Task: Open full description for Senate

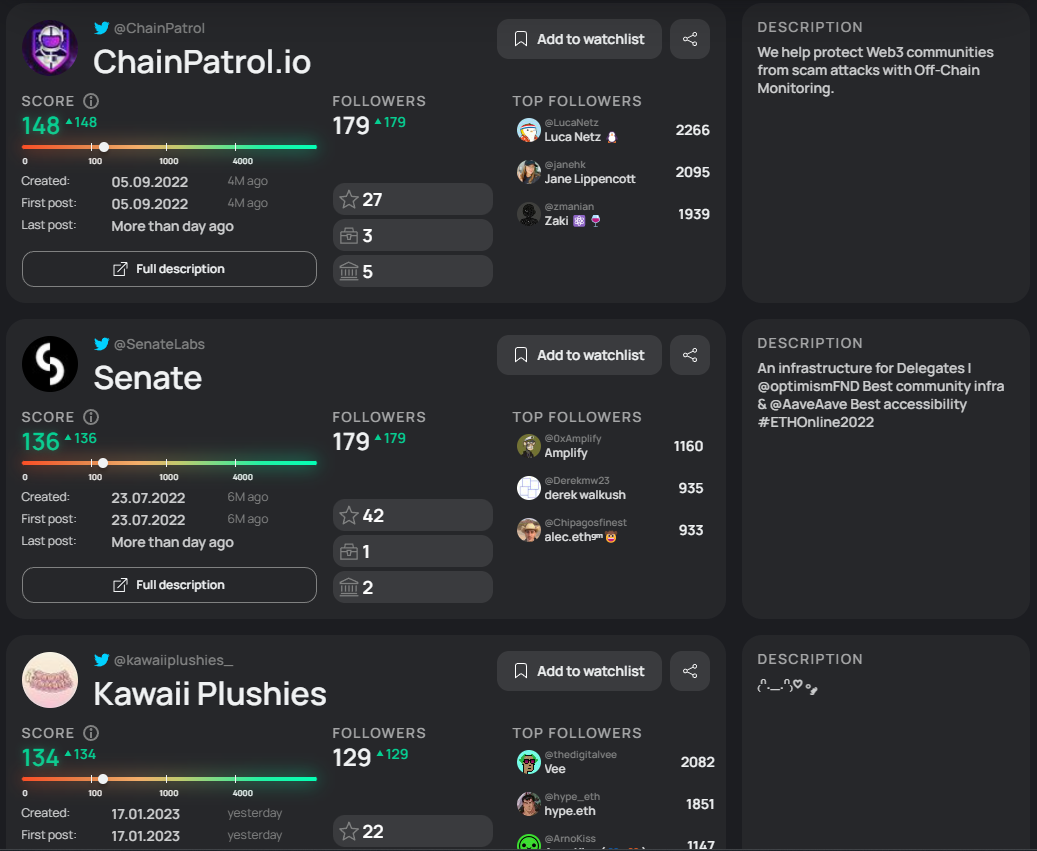Action: pos(169,585)
